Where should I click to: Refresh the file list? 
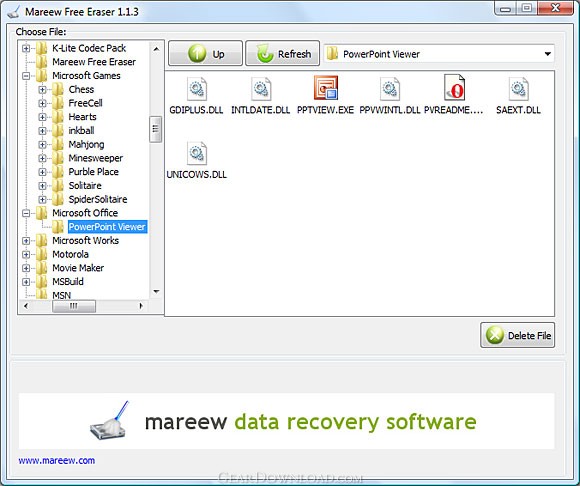pyautogui.click(x=283, y=54)
